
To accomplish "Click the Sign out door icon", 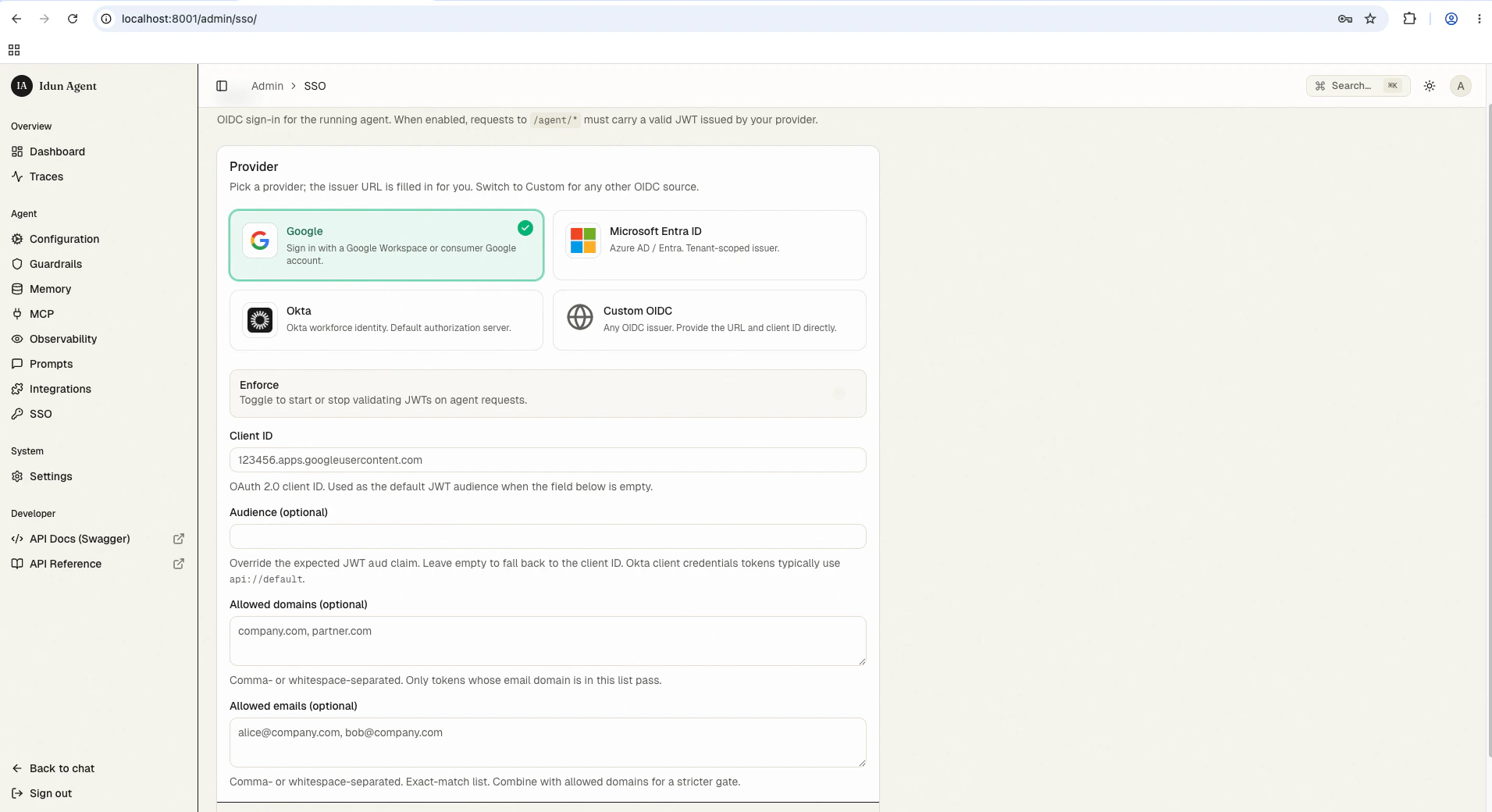I will coord(17,793).
